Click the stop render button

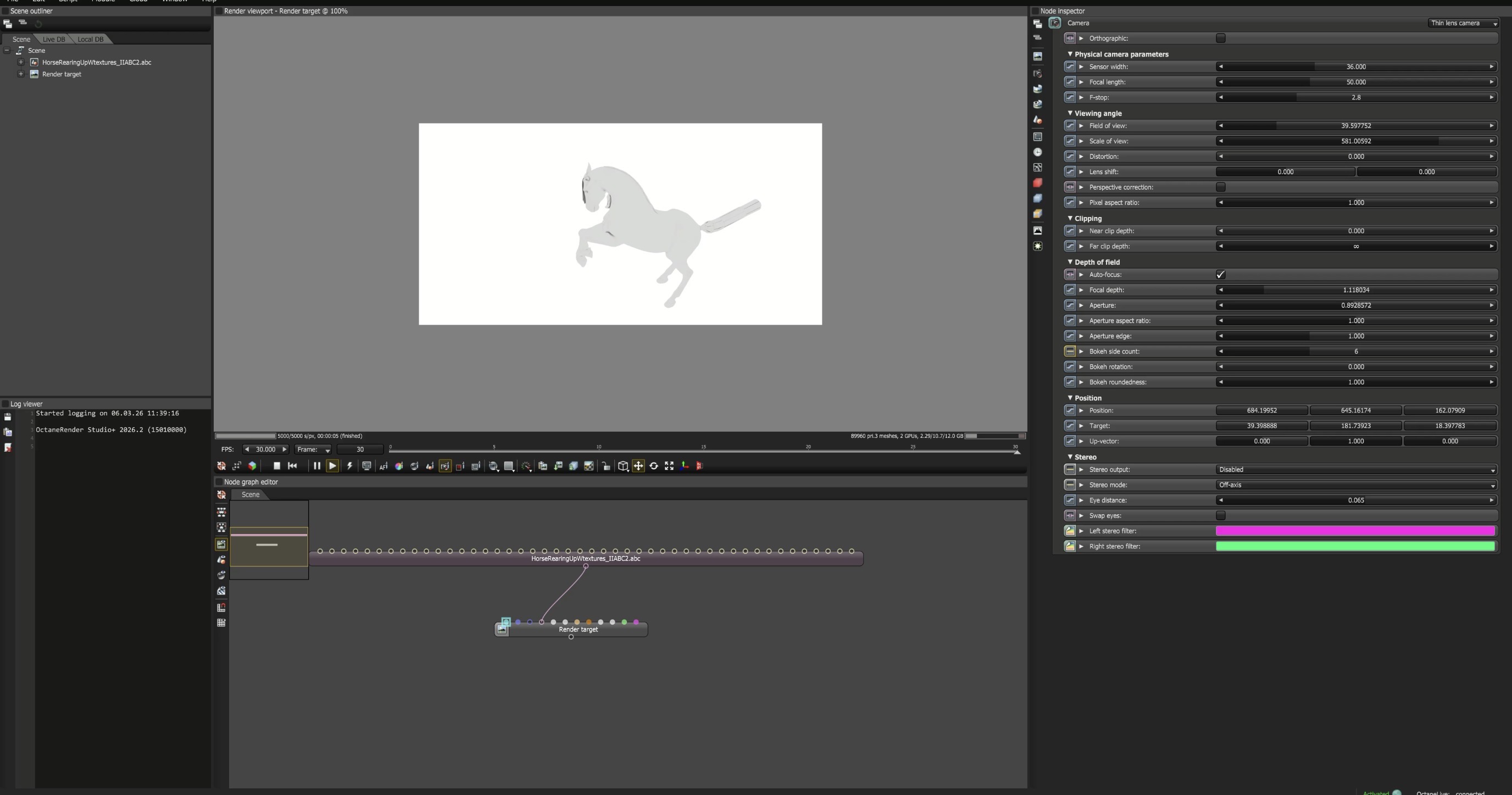tap(277, 465)
